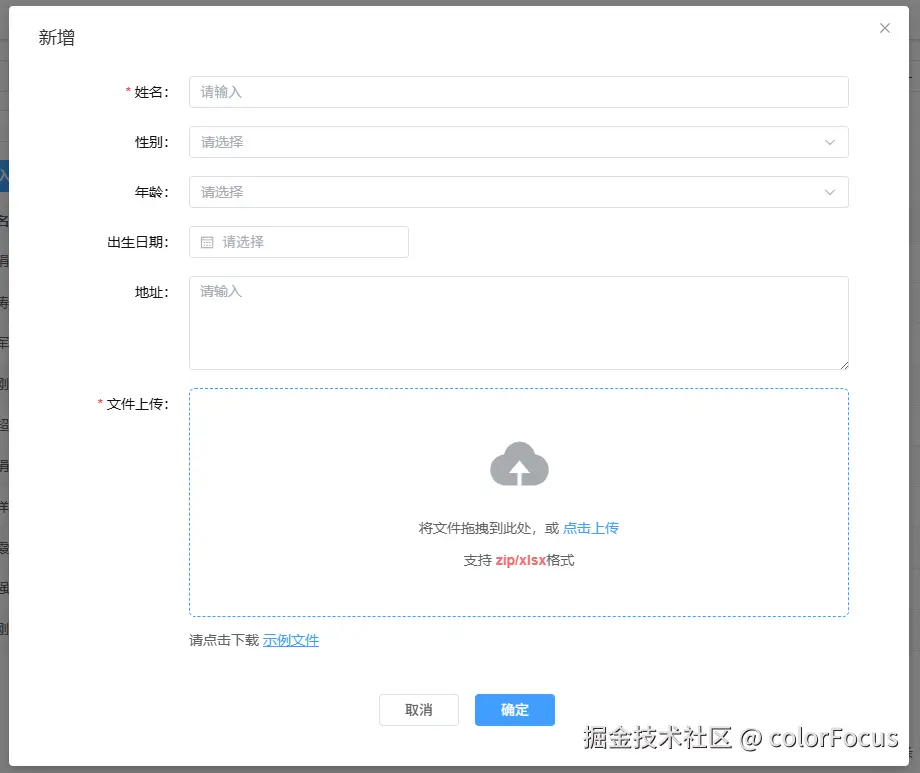Click the 新增 dialog title
This screenshot has height=773, width=920.
pyautogui.click(x=57, y=38)
